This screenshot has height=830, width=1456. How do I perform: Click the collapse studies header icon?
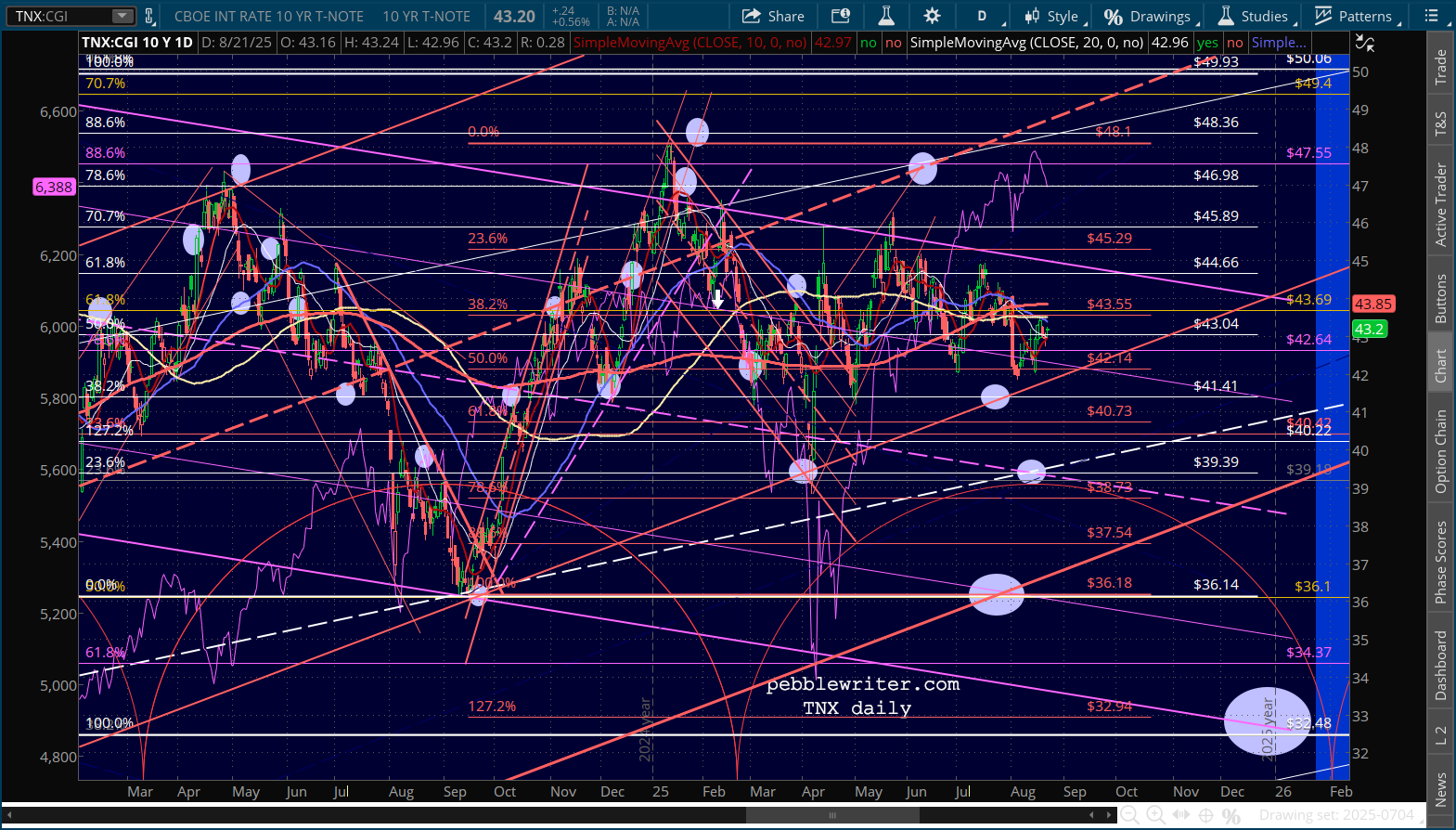click(1364, 43)
